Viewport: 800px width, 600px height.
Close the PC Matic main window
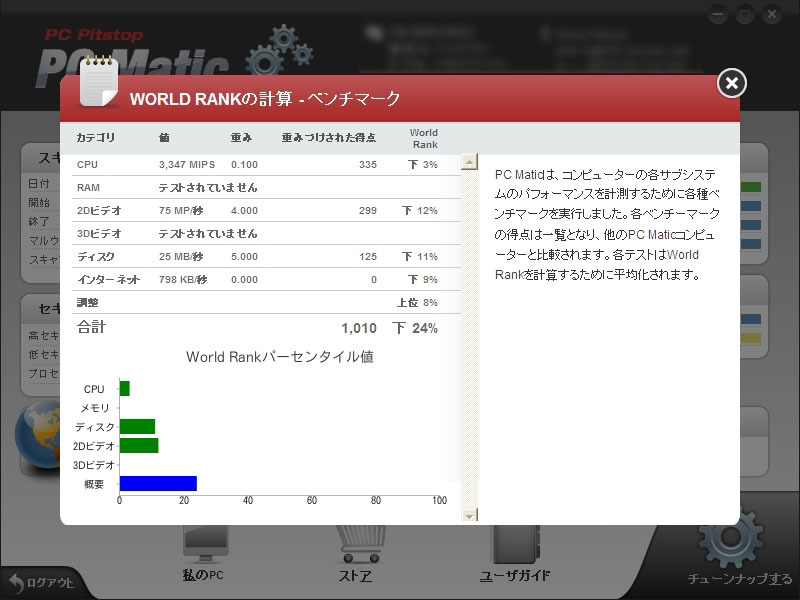tap(771, 14)
